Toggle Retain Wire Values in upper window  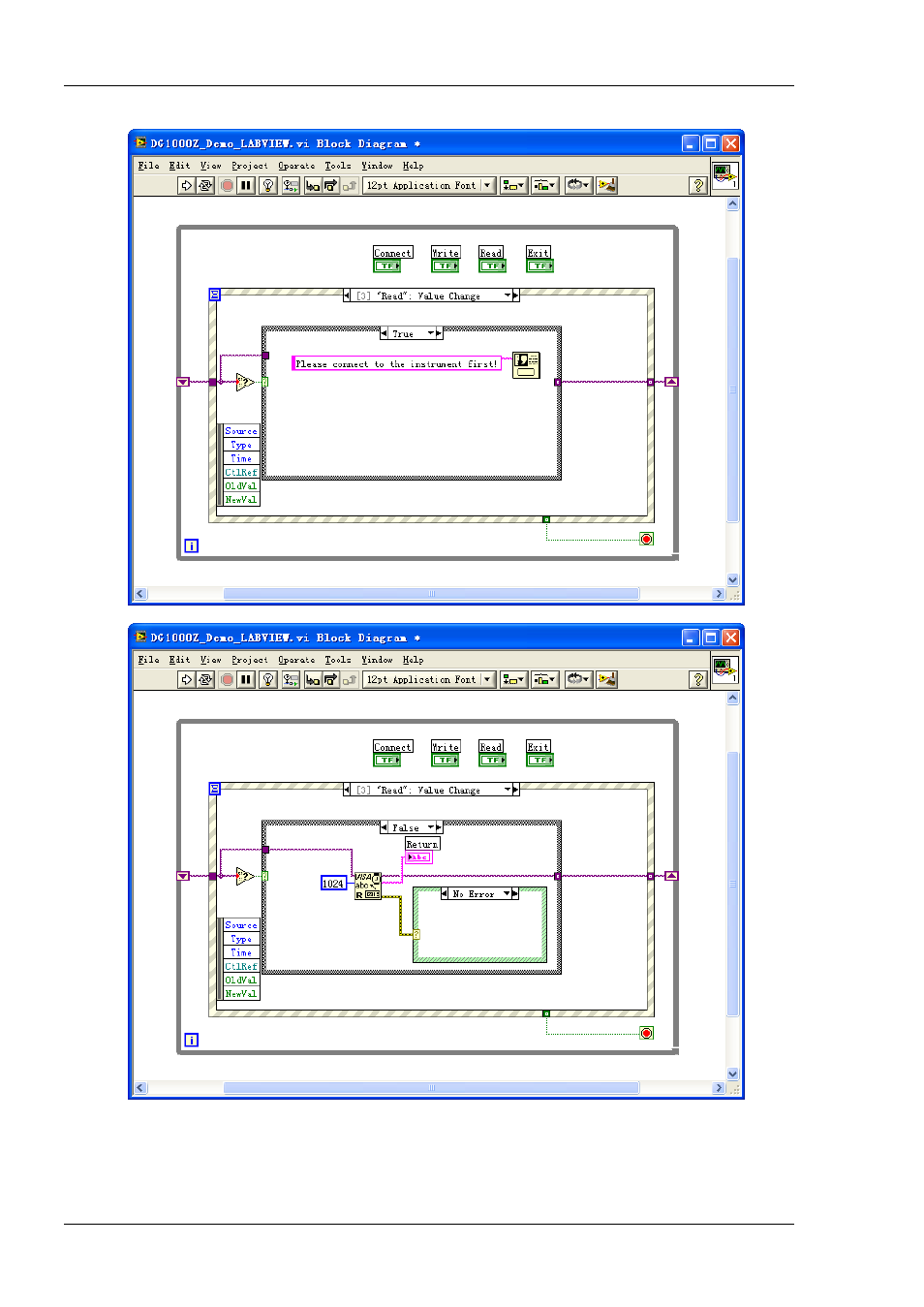[x=291, y=185]
